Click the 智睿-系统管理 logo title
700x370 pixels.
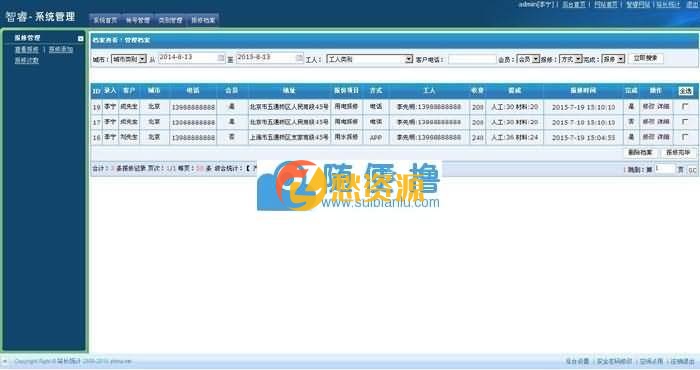[40, 17]
